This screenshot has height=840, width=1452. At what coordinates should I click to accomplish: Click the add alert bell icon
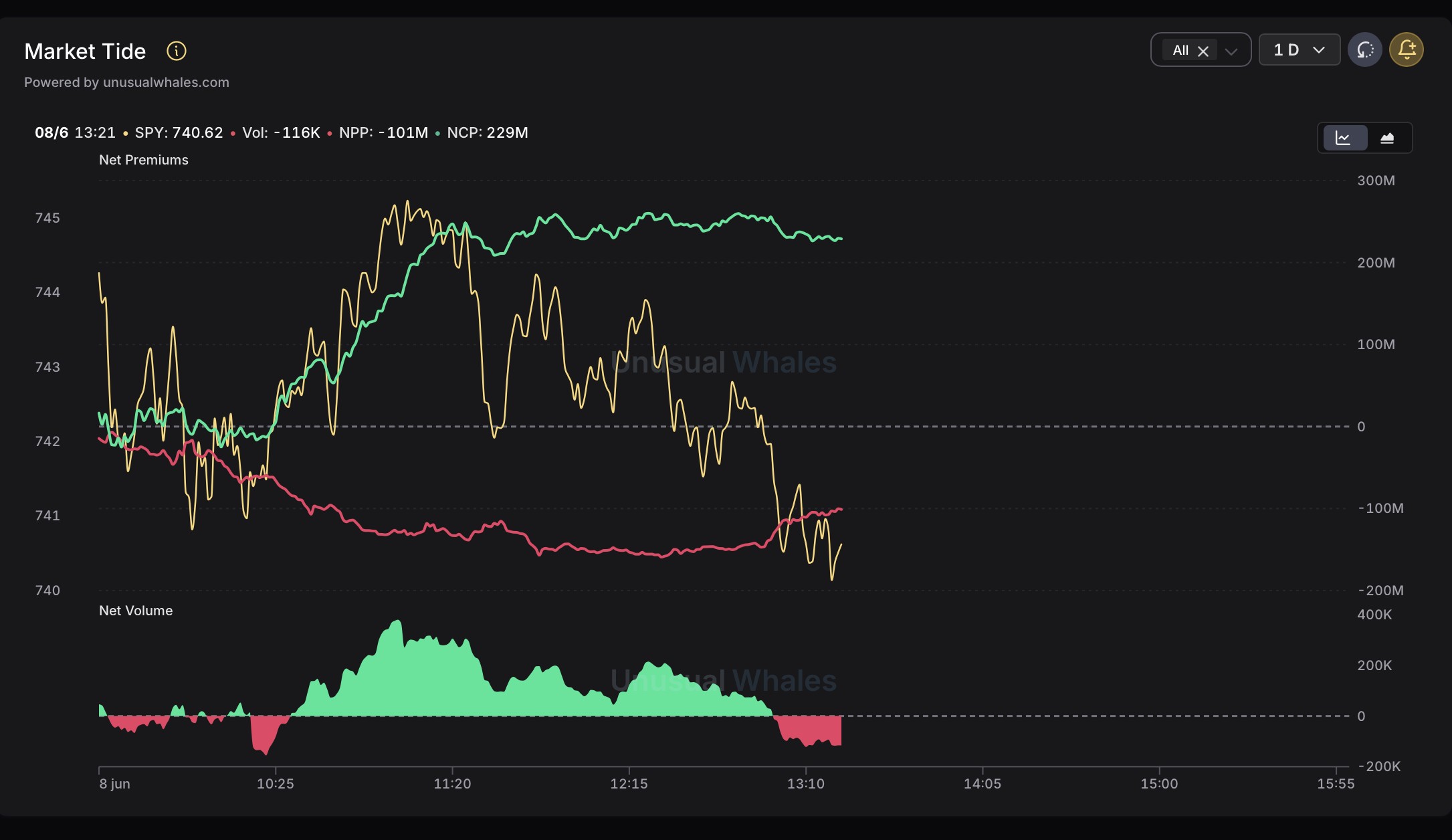(1407, 49)
